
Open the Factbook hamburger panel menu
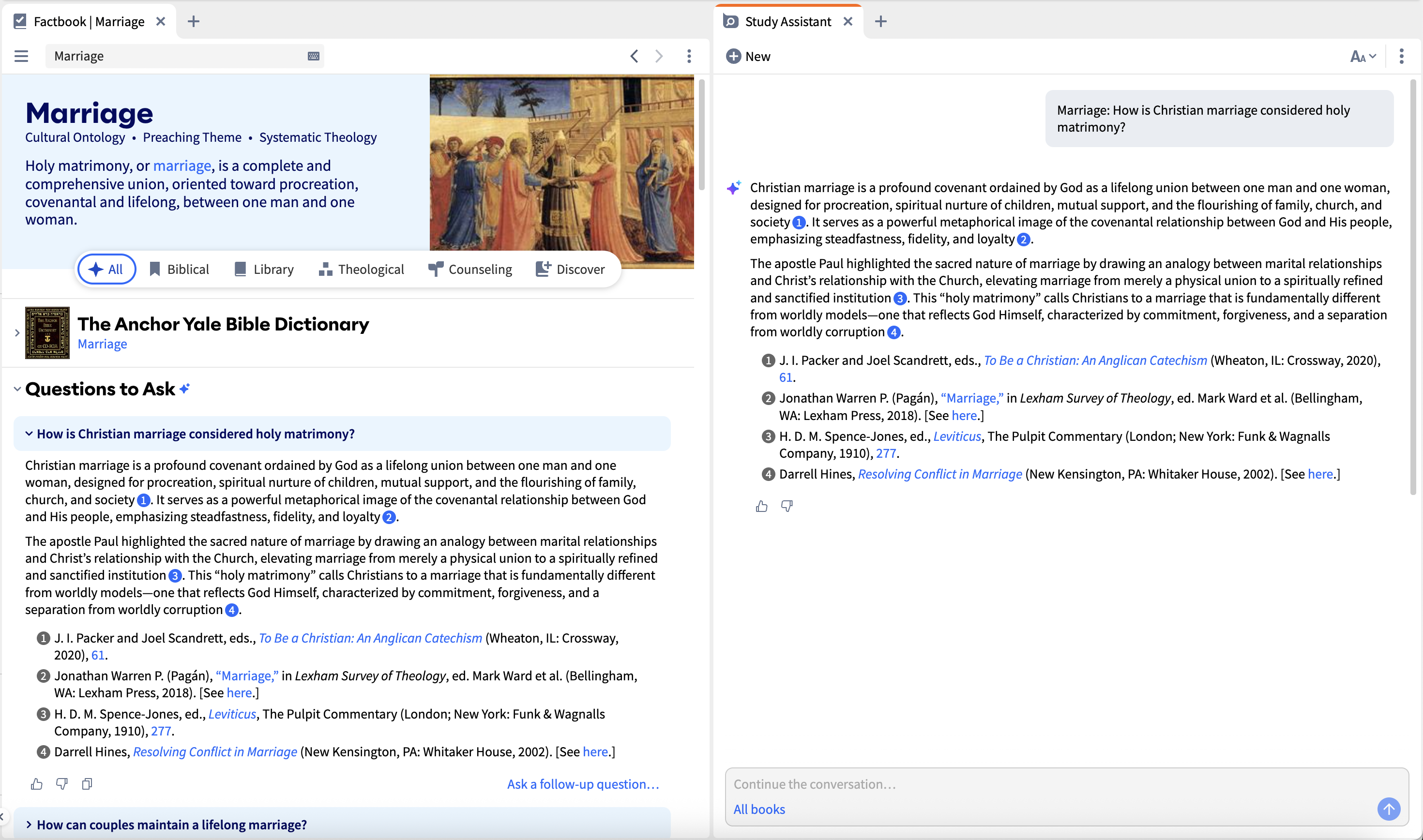(x=21, y=56)
